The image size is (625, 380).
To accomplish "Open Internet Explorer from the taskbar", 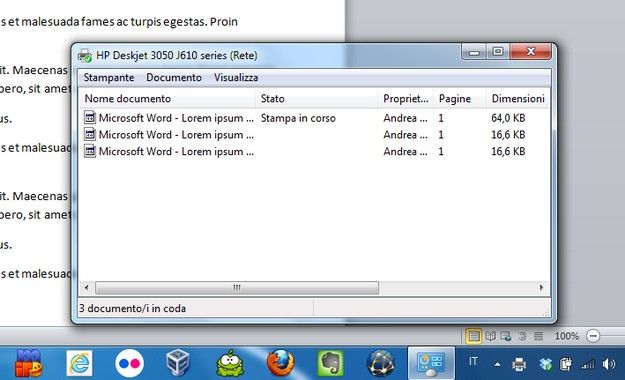I will [79, 363].
